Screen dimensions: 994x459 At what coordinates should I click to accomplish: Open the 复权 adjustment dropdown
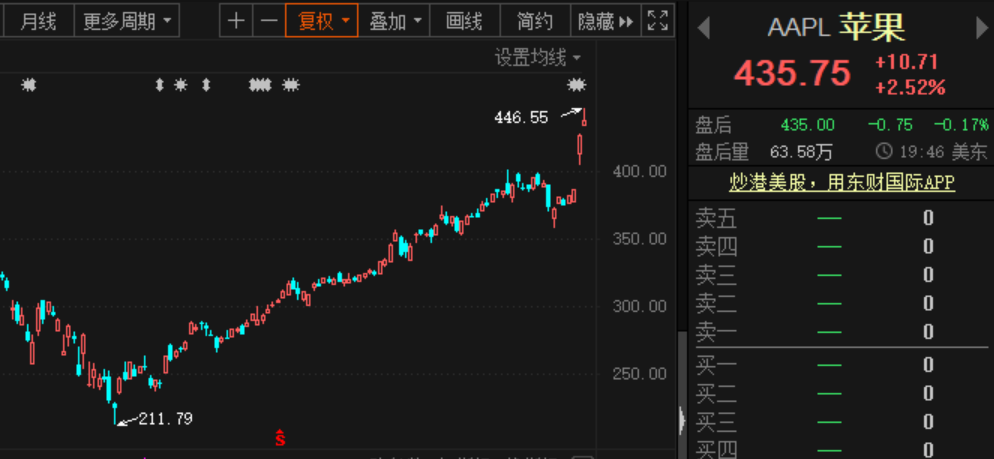[321, 21]
